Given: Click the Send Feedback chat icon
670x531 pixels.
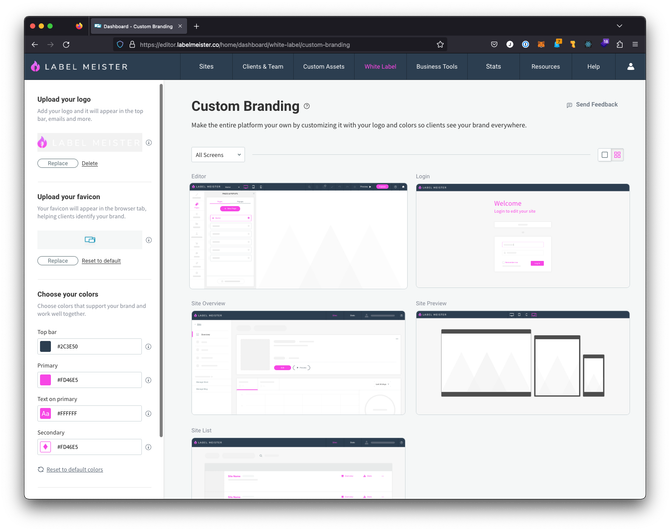Looking at the screenshot, I should [569, 105].
